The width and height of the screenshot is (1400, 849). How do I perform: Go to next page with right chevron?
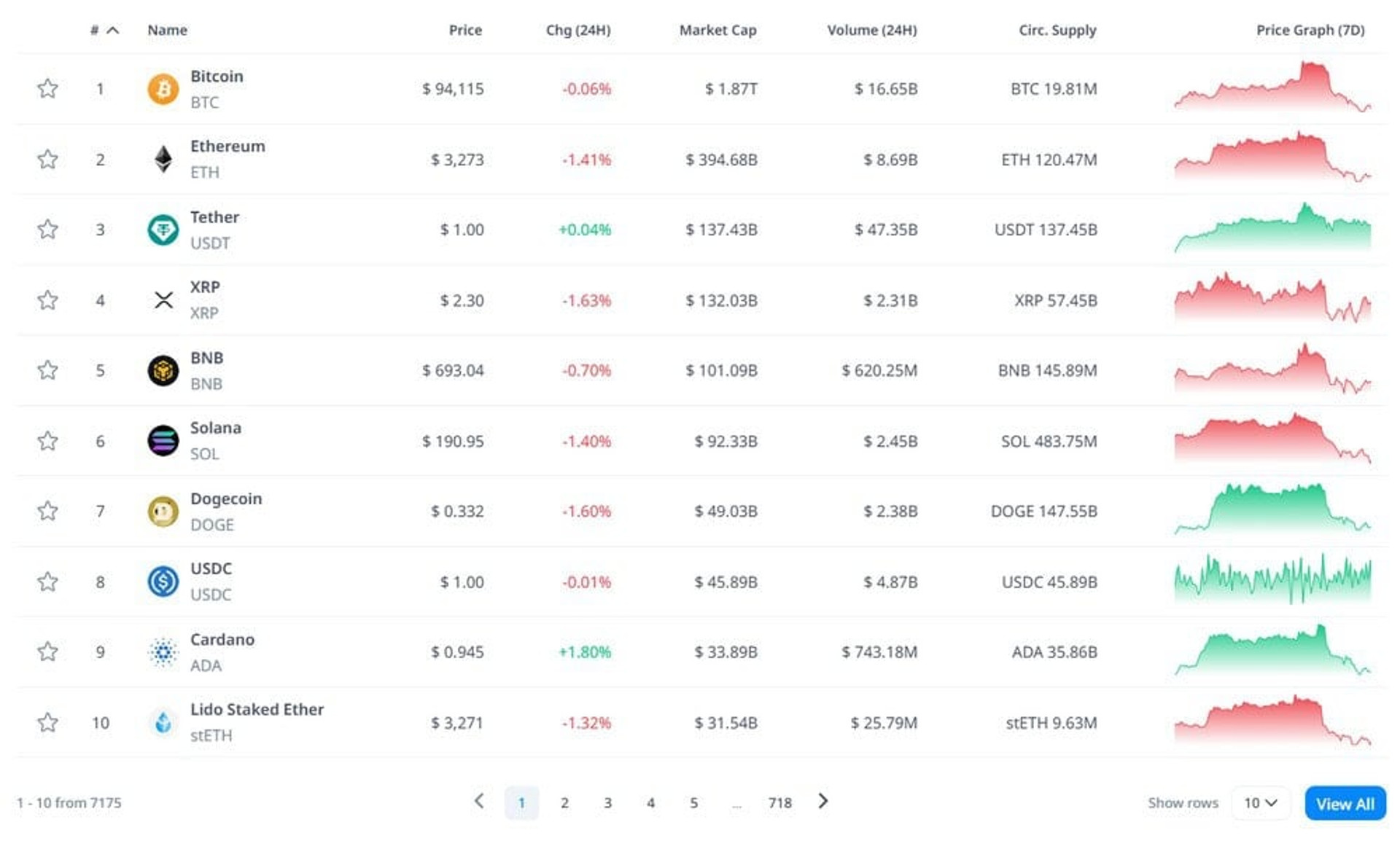tap(822, 801)
